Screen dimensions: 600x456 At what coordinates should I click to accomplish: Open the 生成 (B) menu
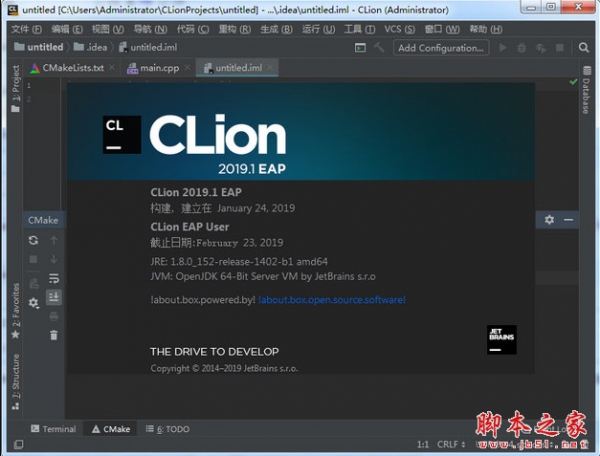tap(276, 29)
